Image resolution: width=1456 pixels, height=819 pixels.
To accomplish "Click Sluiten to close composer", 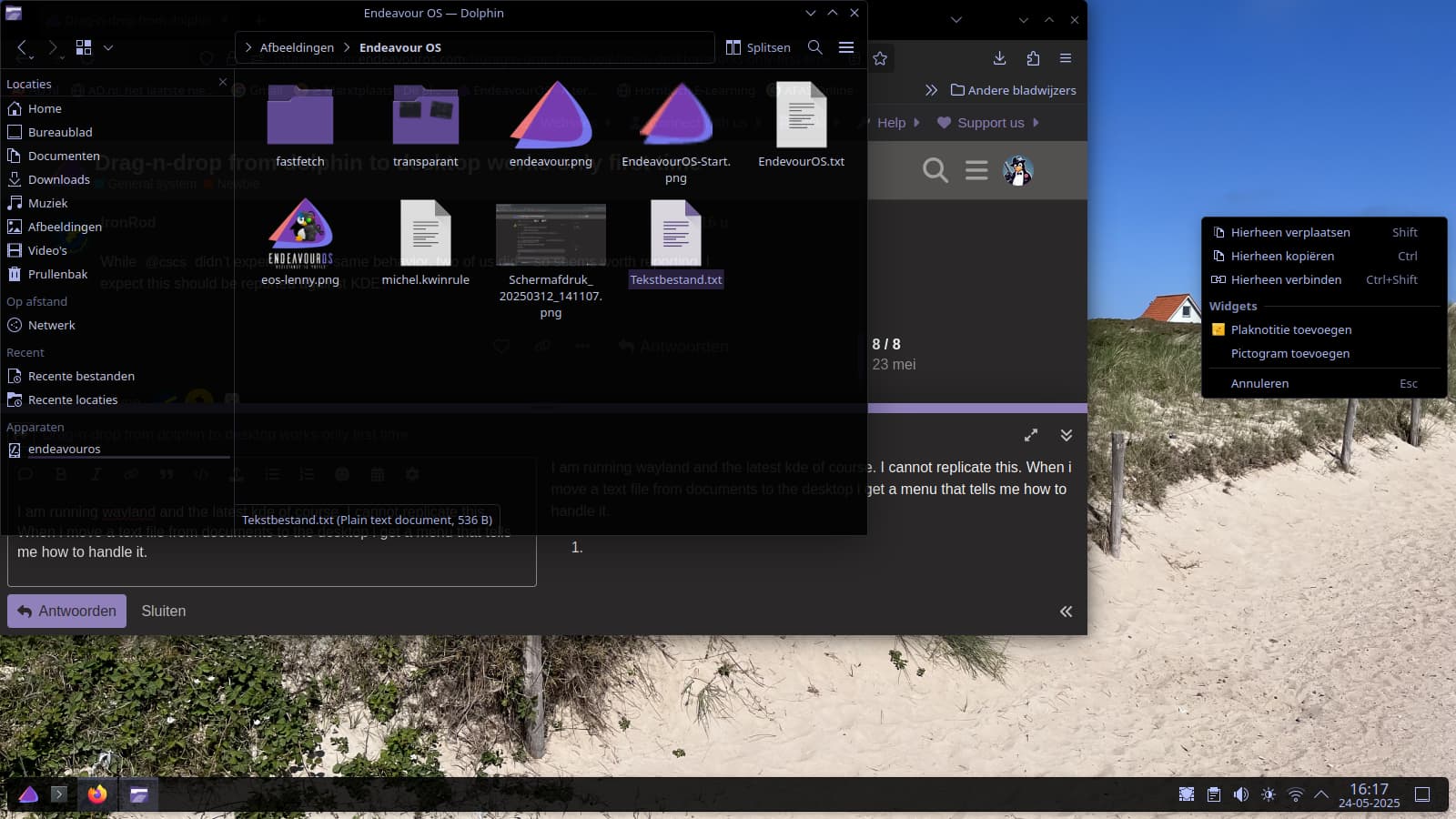I will click(x=164, y=611).
